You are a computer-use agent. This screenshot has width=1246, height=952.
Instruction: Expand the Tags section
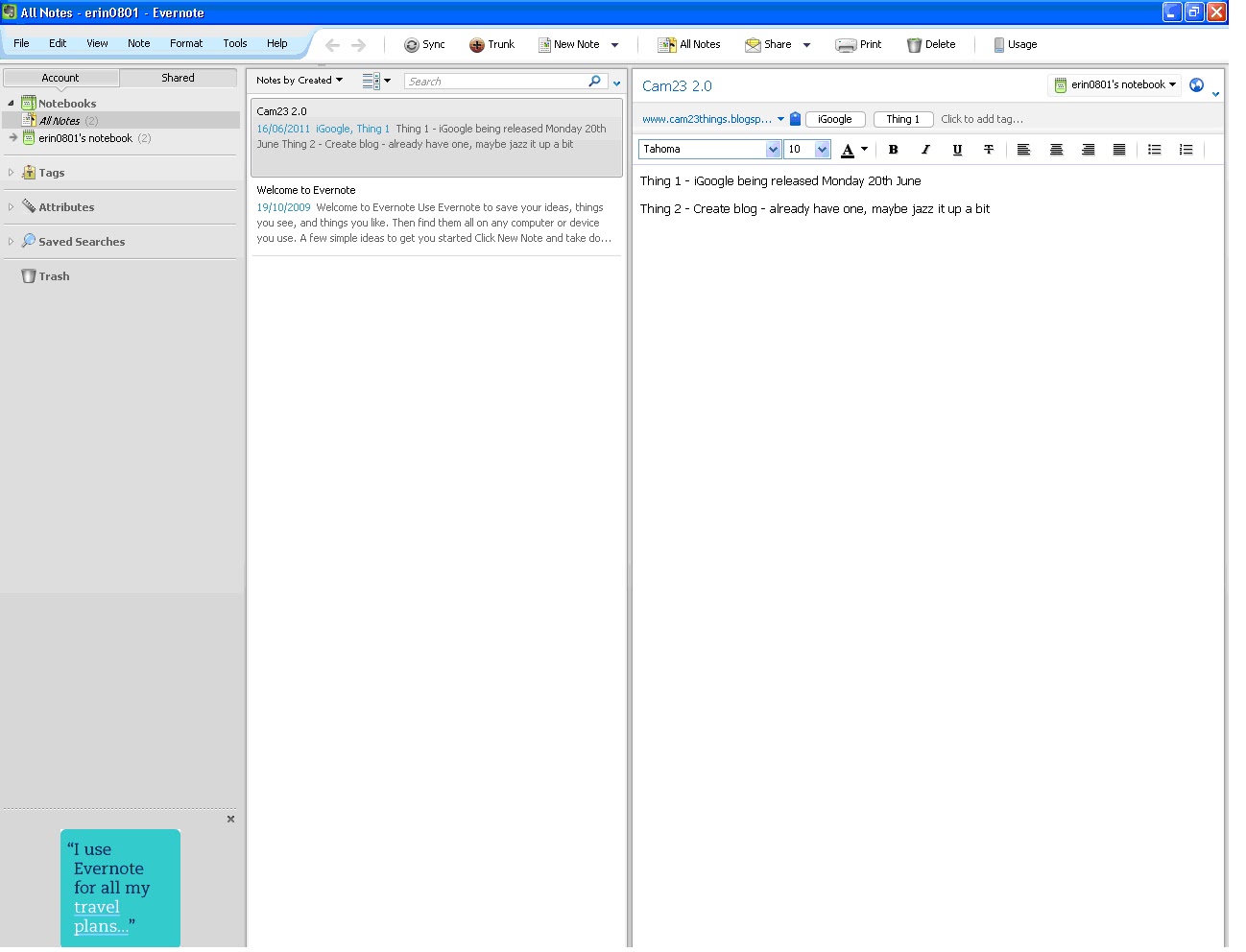[11, 173]
